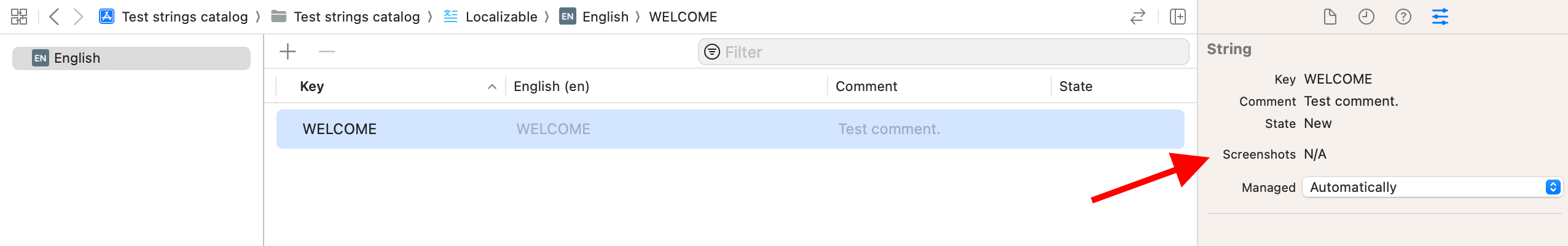The width and height of the screenshot is (1568, 246).
Task: Remove selected string with minus button
Action: (327, 52)
